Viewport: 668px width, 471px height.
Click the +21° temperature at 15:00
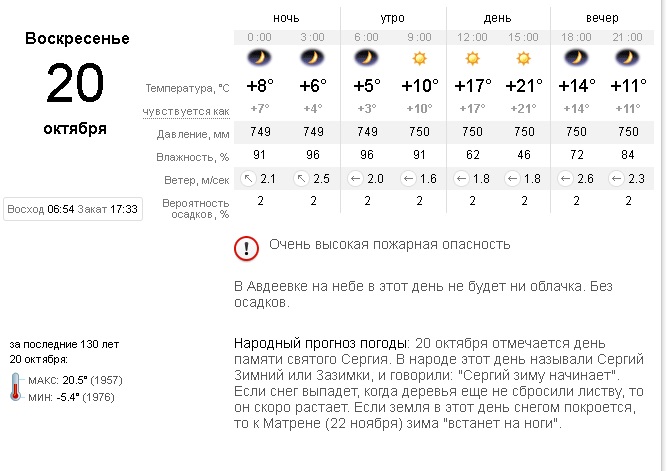(524, 86)
